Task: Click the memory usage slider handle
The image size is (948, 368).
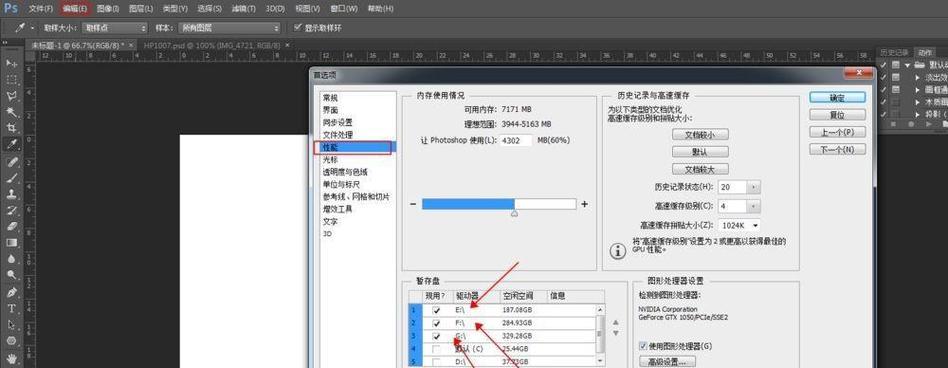Action: [x=515, y=214]
